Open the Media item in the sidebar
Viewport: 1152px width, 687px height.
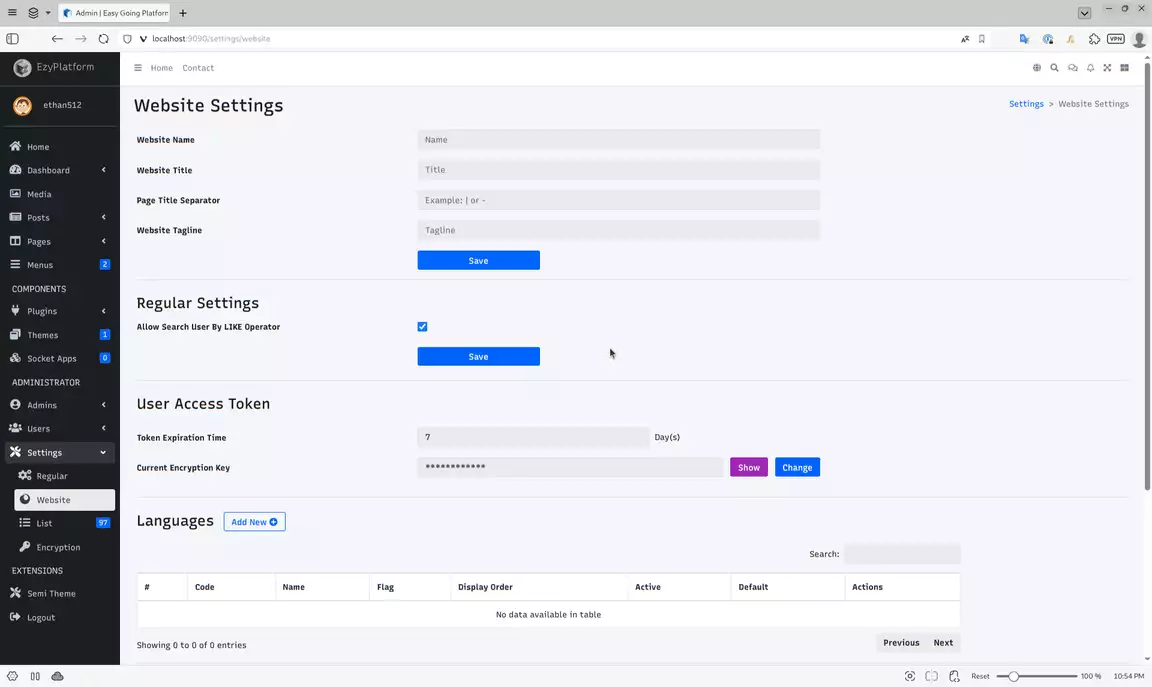pyautogui.click(x=39, y=194)
